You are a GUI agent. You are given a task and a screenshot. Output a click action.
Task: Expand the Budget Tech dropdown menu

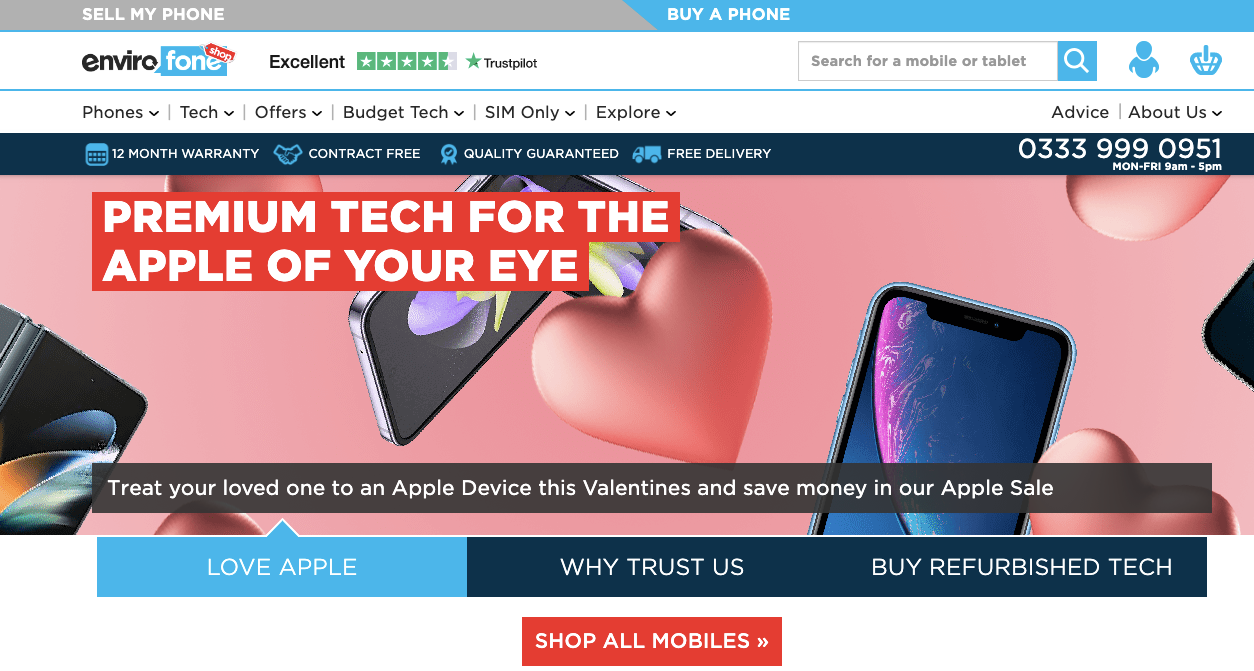tap(403, 112)
